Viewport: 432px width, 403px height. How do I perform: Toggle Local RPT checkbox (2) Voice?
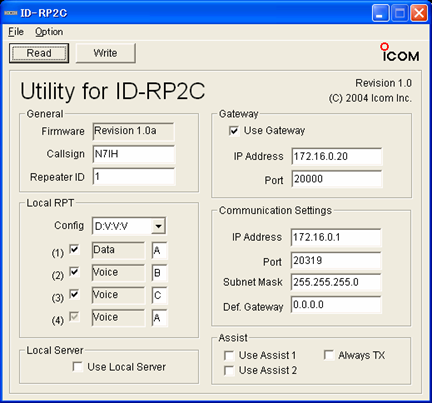[74, 272]
